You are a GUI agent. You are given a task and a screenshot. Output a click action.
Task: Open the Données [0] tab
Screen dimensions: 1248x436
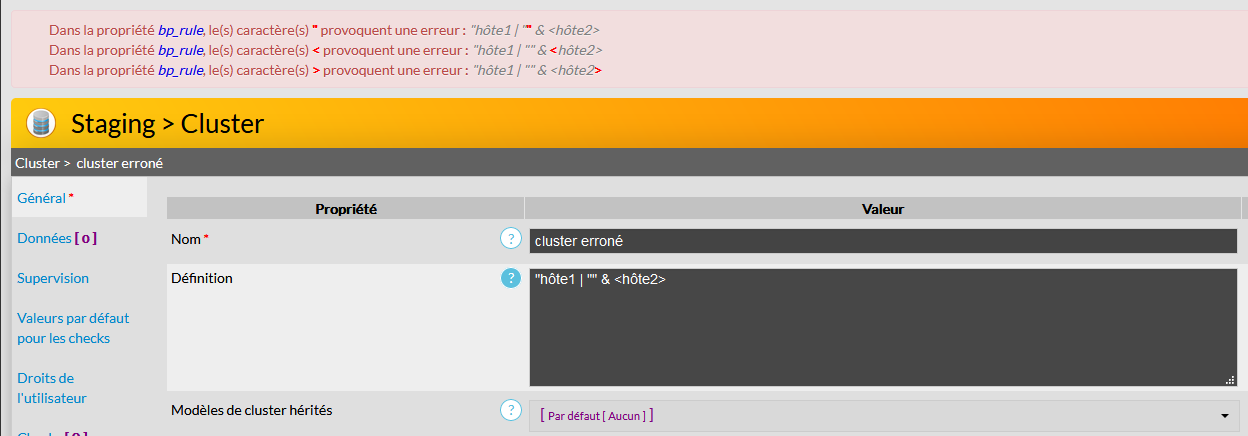(x=56, y=238)
